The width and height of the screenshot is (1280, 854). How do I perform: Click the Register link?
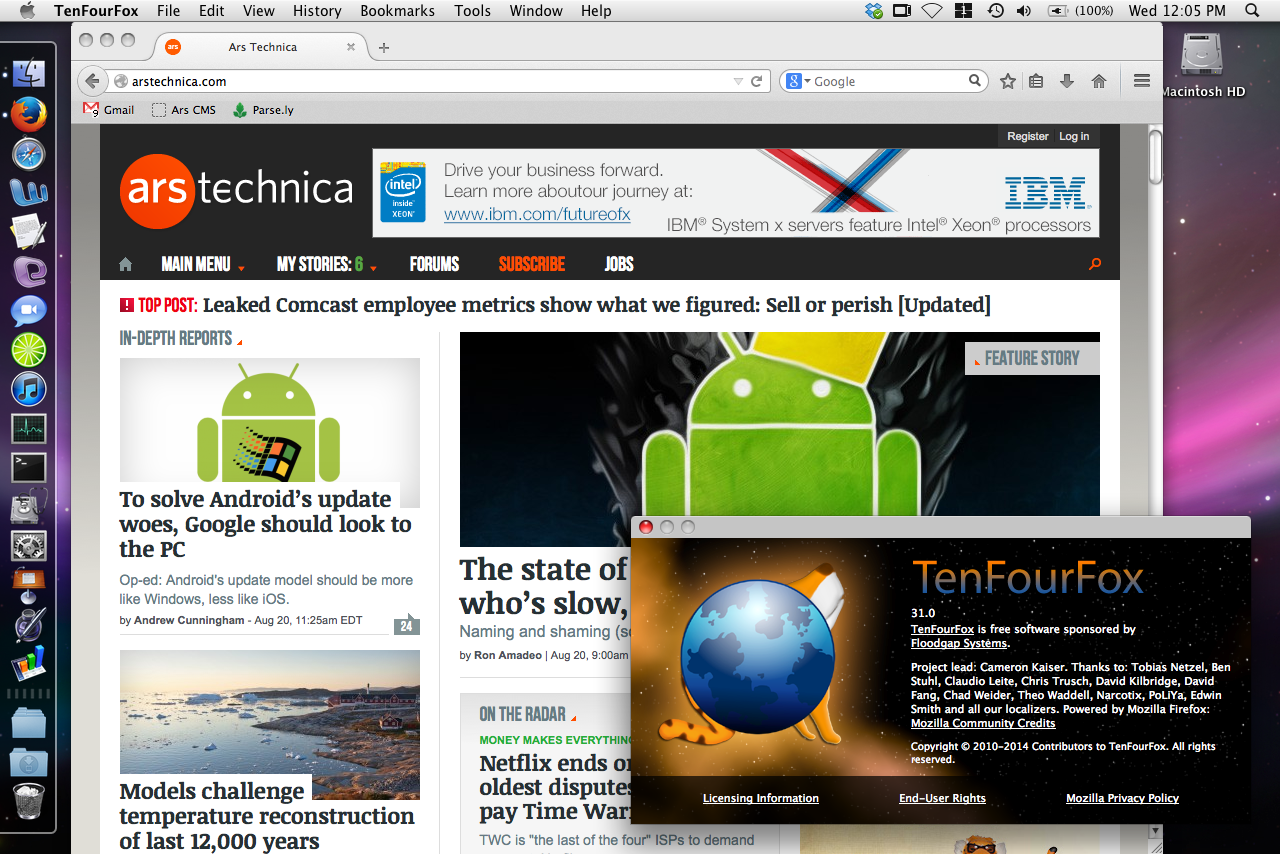coord(1028,136)
